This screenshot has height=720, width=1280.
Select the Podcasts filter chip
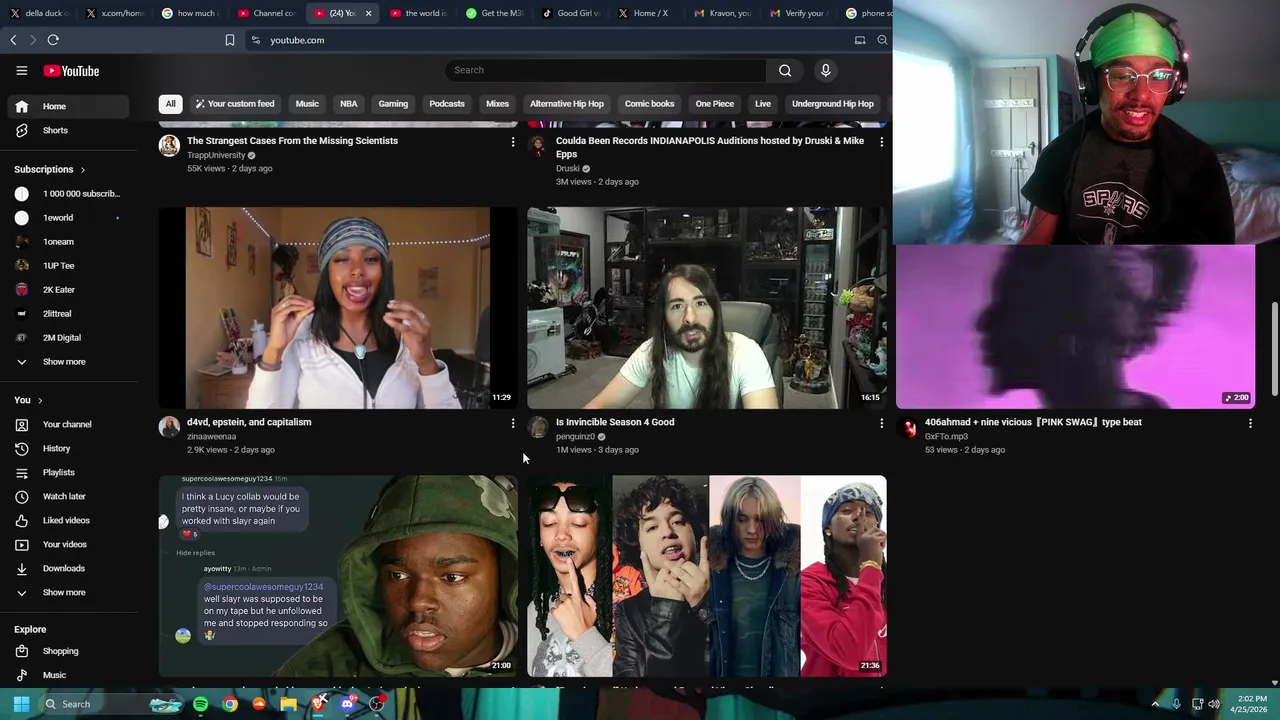click(447, 104)
